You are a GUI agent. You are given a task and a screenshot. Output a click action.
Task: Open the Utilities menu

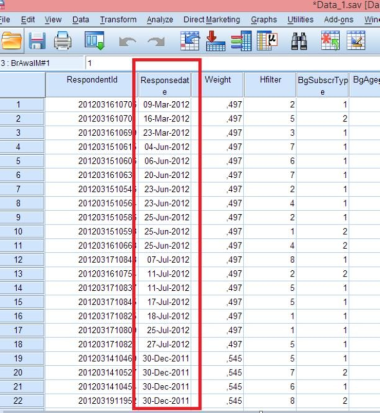click(x=300, y=20)
